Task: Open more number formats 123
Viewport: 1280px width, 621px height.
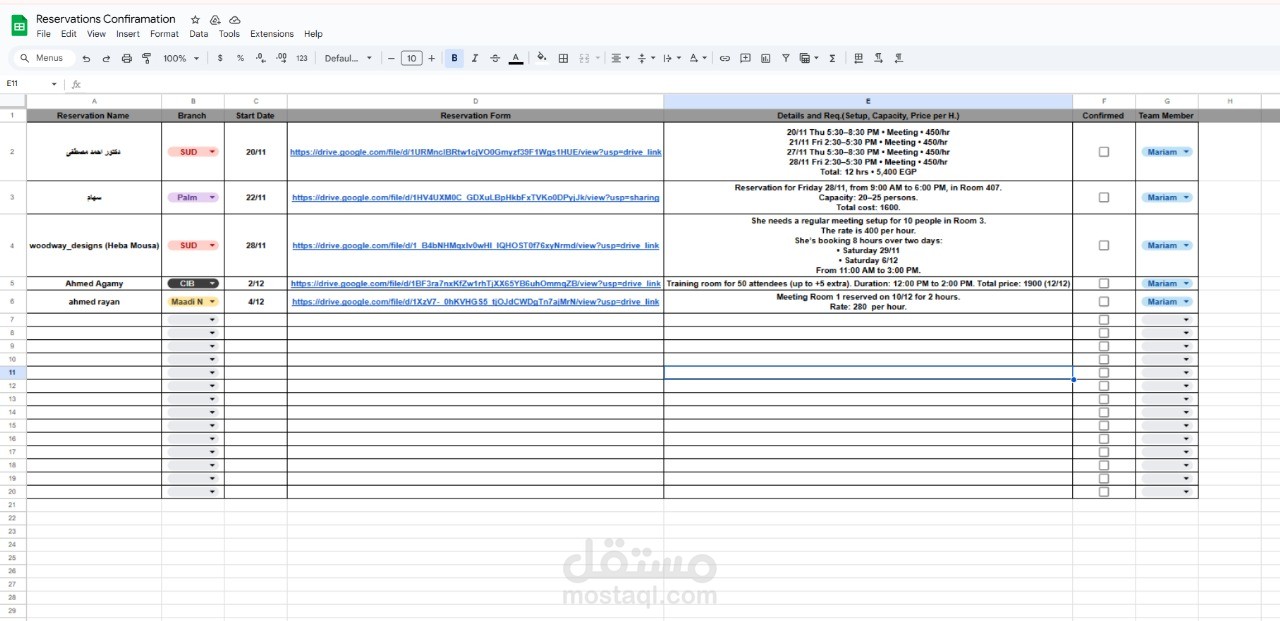Action: (x=302, y=58)
